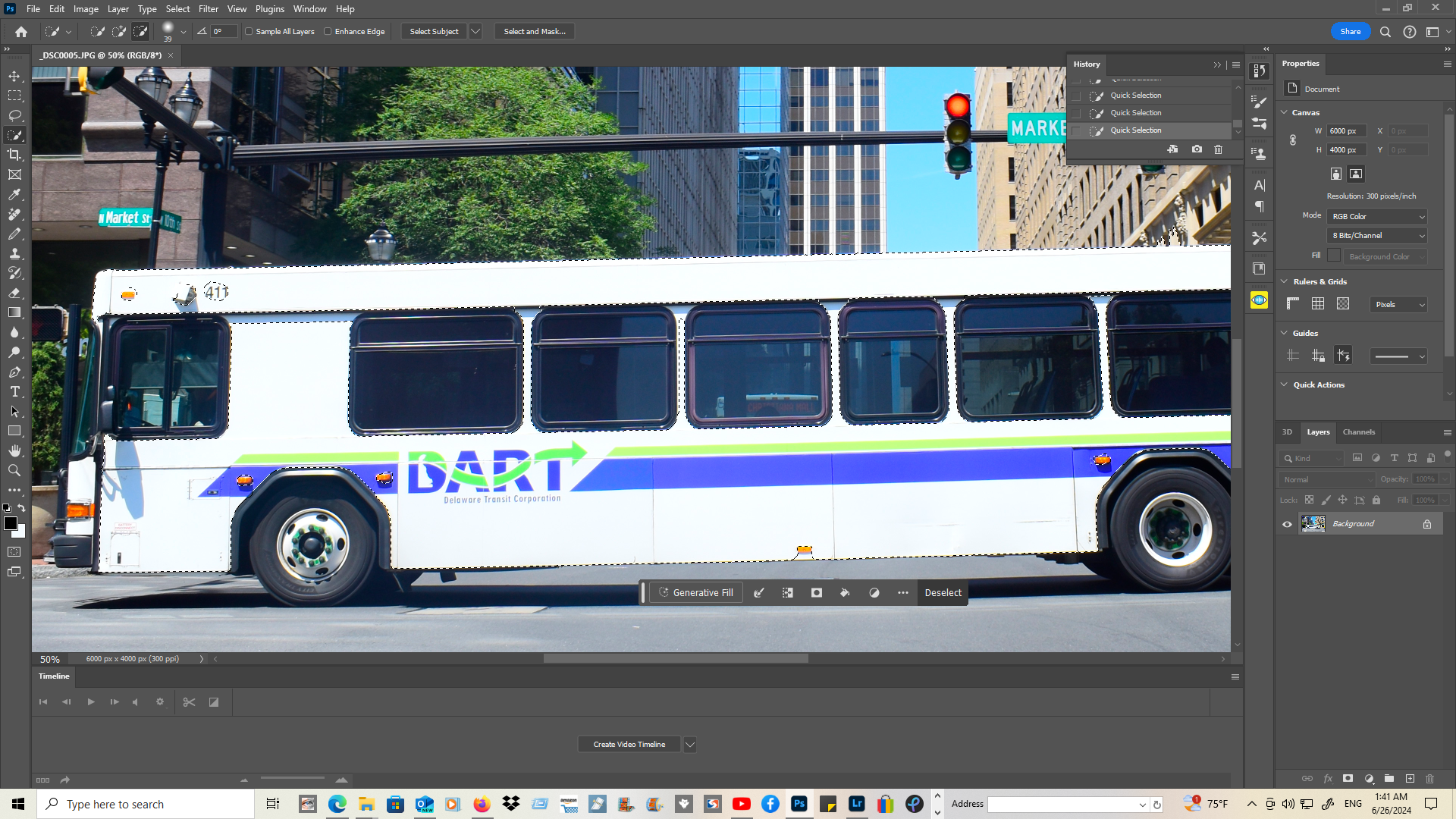The image size is (1456, 819).
Task: Click Create Video Timeline button
Action: point(629,745)
